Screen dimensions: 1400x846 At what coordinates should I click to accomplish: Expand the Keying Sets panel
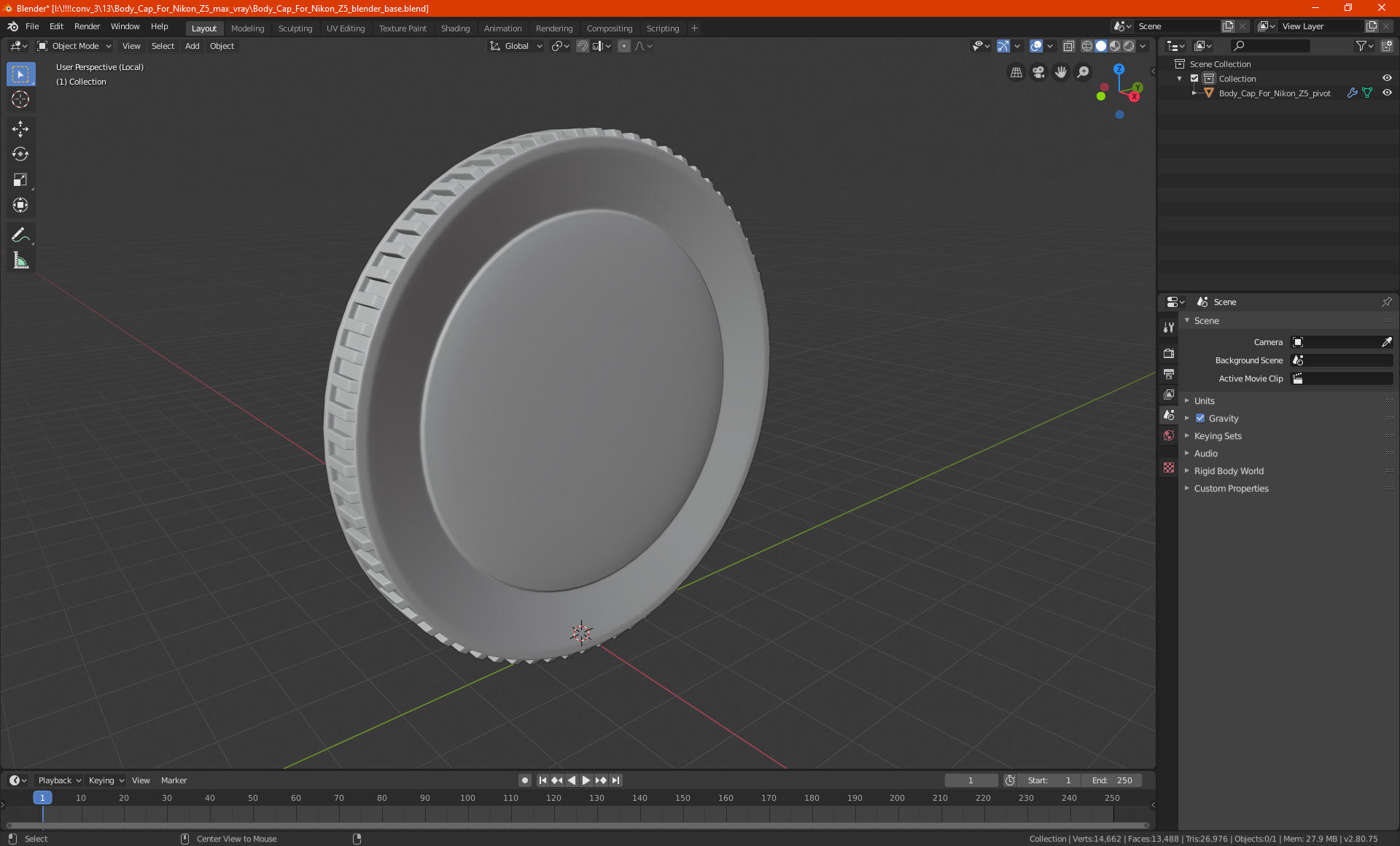click(1218, 436)
